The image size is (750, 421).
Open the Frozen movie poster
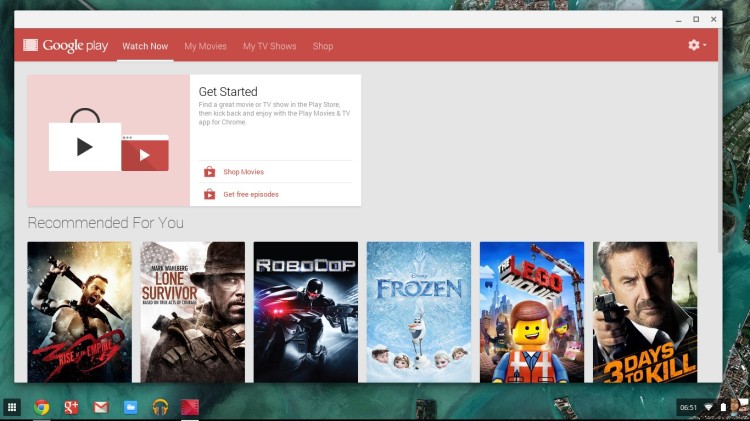point(419,312)
